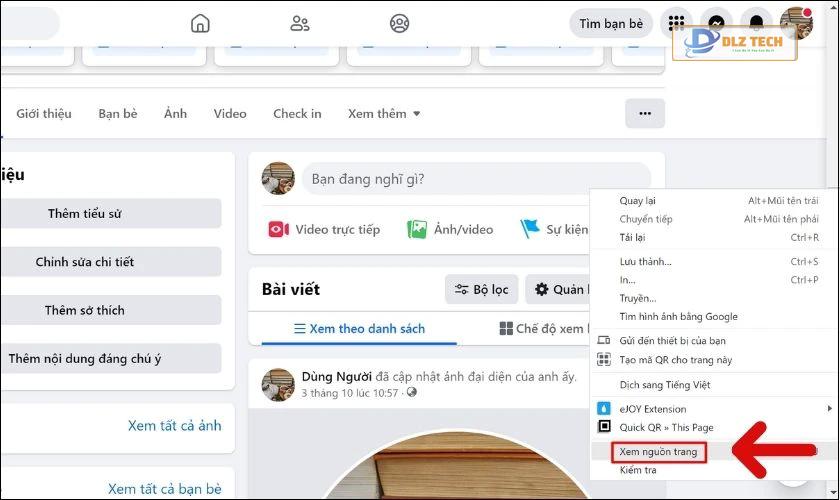Select the eJOY Extension icon
Screen dimensions: 840x500
click(604, 408)
